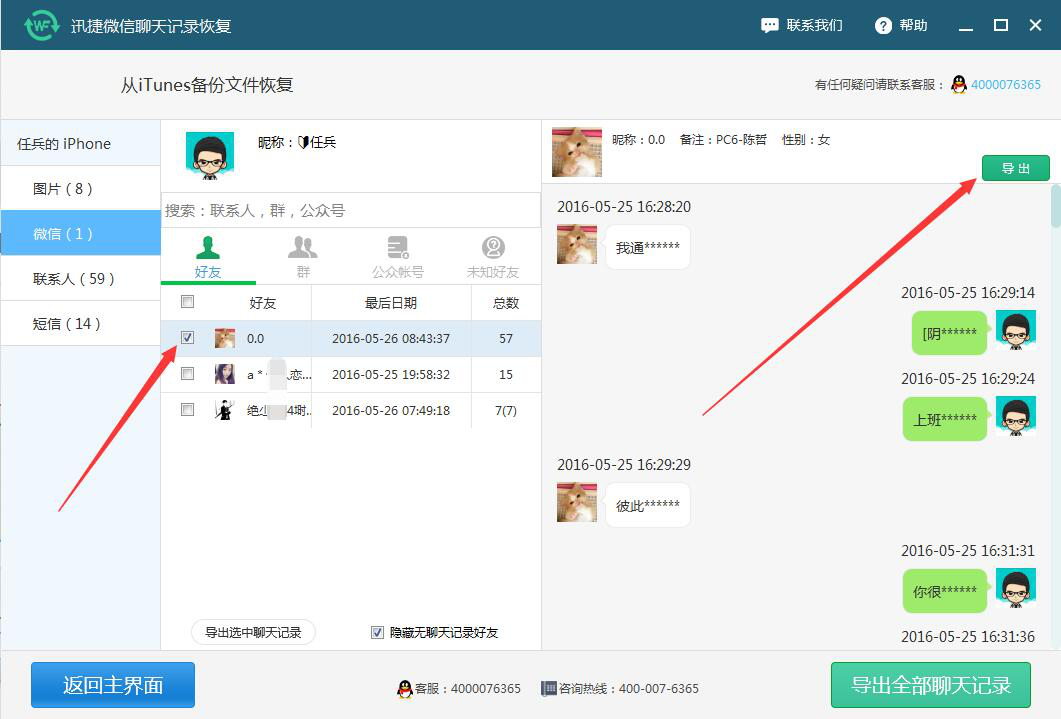The height and width of the screenshot is (719, 1061).
Task: Click total count 57 cell
Action: tap(506, 338)
